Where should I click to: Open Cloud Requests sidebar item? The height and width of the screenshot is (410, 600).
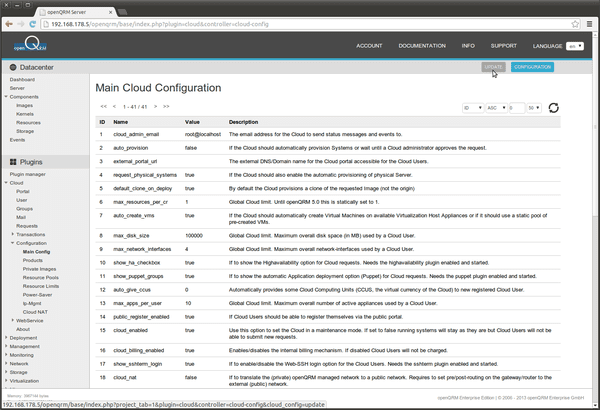point(27,226)
